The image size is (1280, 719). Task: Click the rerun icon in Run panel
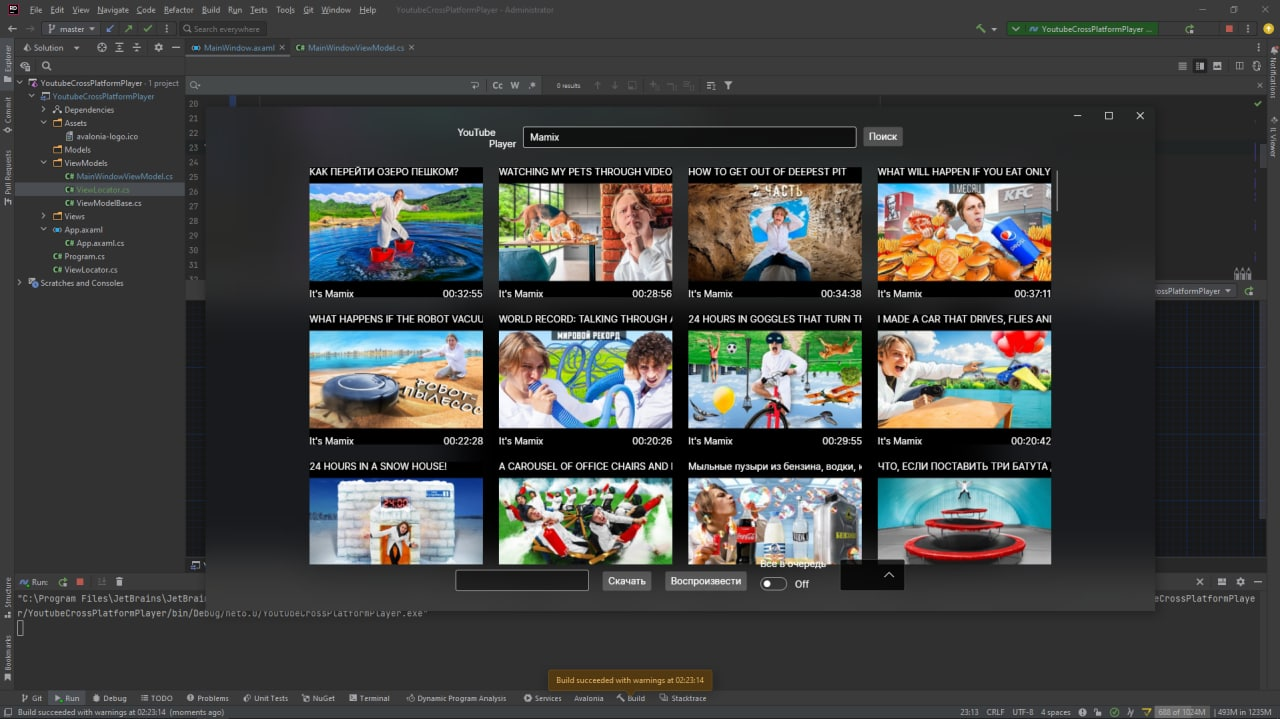tap(63, 582)
